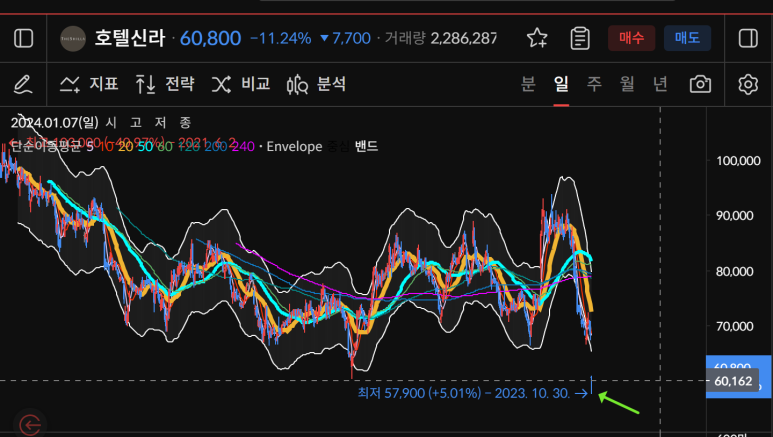Click the 호텔신라 stock name
The height and width of the screenshot is (437, 773).
click(130, 38)
